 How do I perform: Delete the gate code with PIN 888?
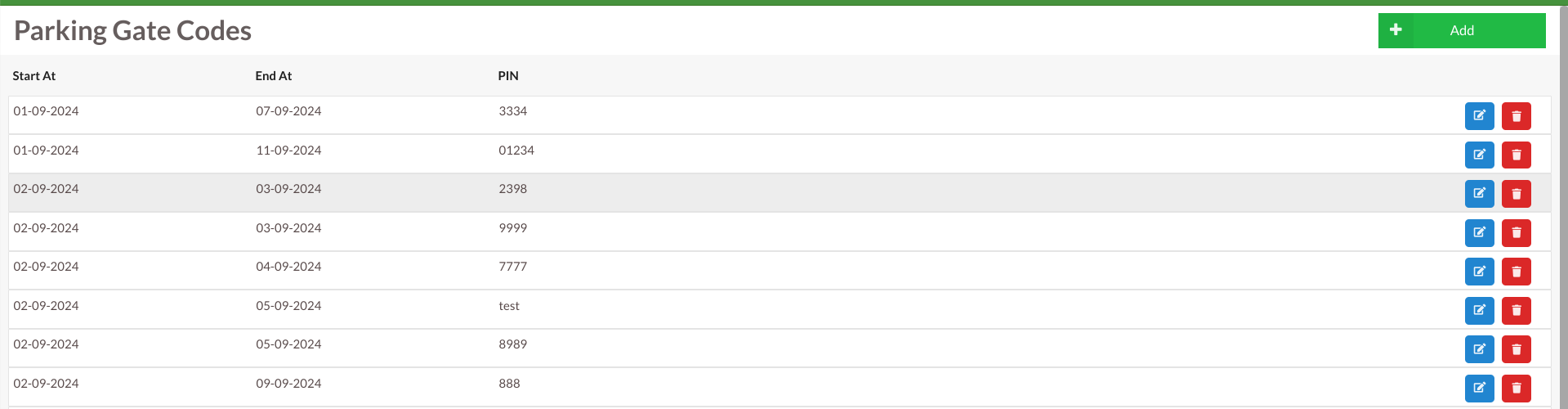point(1516,388)
